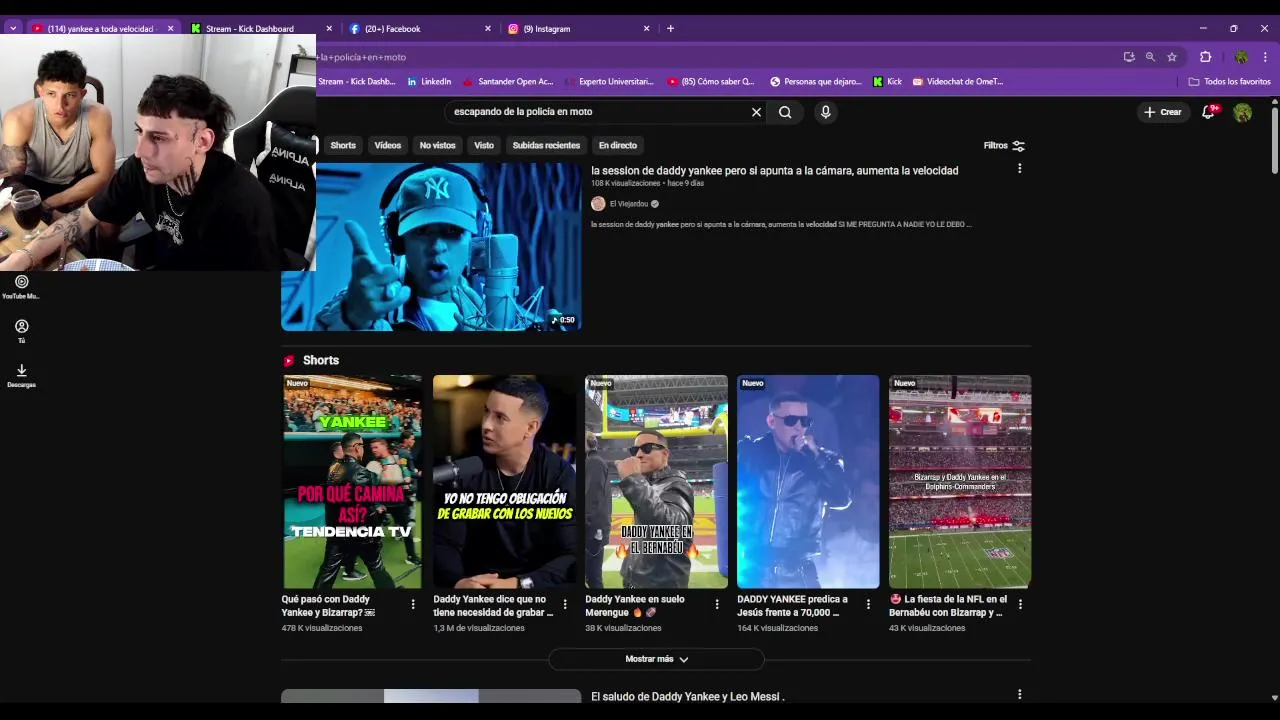Image resolution: width=1280 pixels, height=720 pixels.
Task: Open Chrome extensions puzzle icon
Action: (x=1205, y=57)
